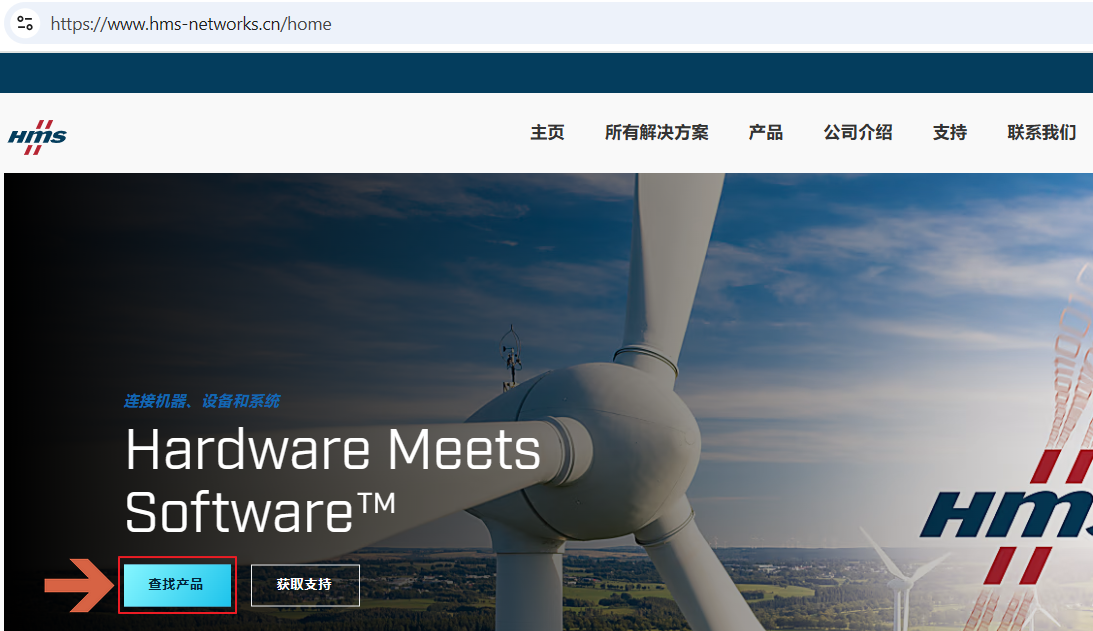Open the 公司介绍 menu item
This screenshot has width=1093, height=631.
click(858, 132)
